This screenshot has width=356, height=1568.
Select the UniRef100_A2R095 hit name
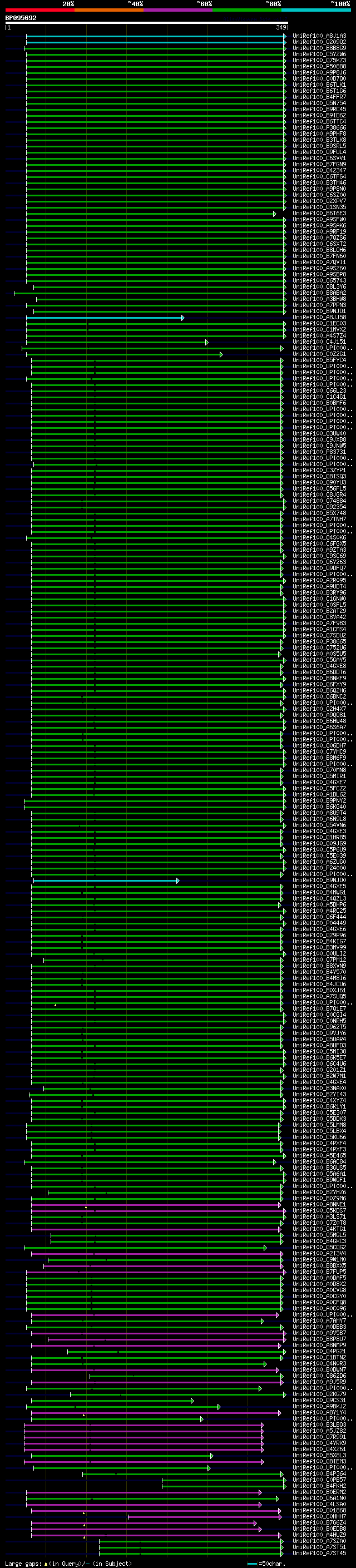[x=319, y=581]
